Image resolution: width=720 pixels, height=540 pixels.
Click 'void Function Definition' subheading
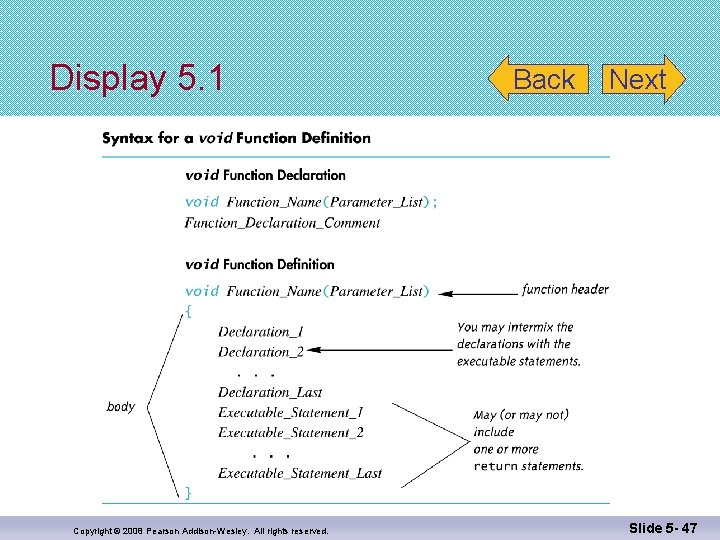[260, 264]
